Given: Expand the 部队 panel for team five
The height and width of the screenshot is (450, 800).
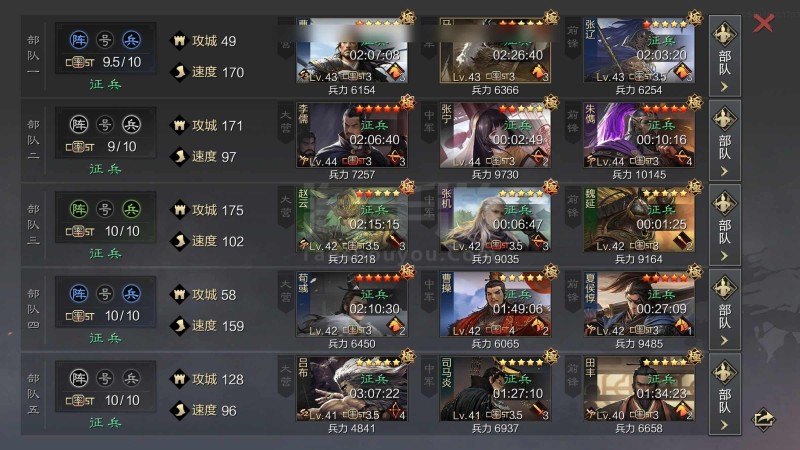Looking at the screenshot, I should click(724, 394).
